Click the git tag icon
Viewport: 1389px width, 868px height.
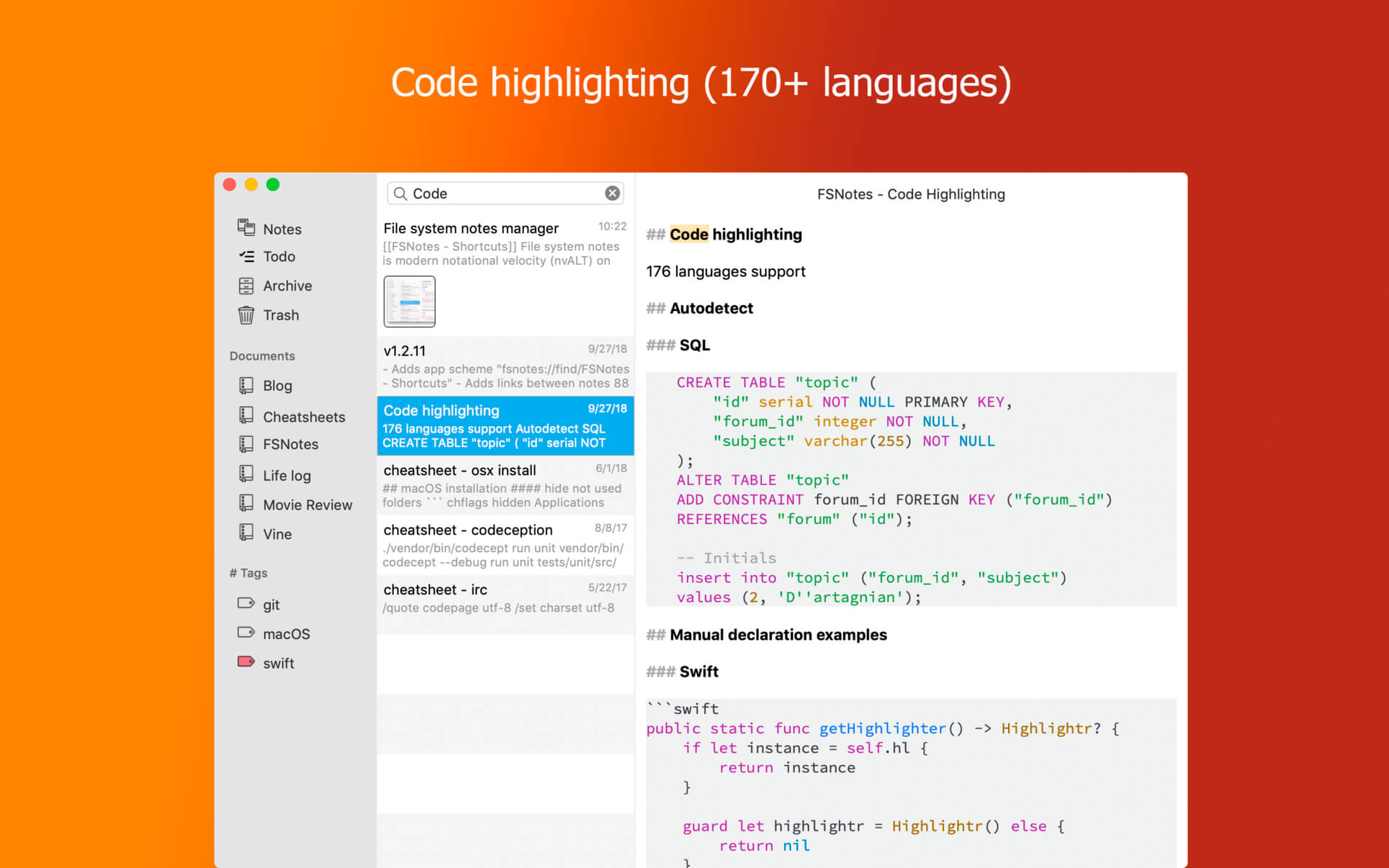point(246,604)
